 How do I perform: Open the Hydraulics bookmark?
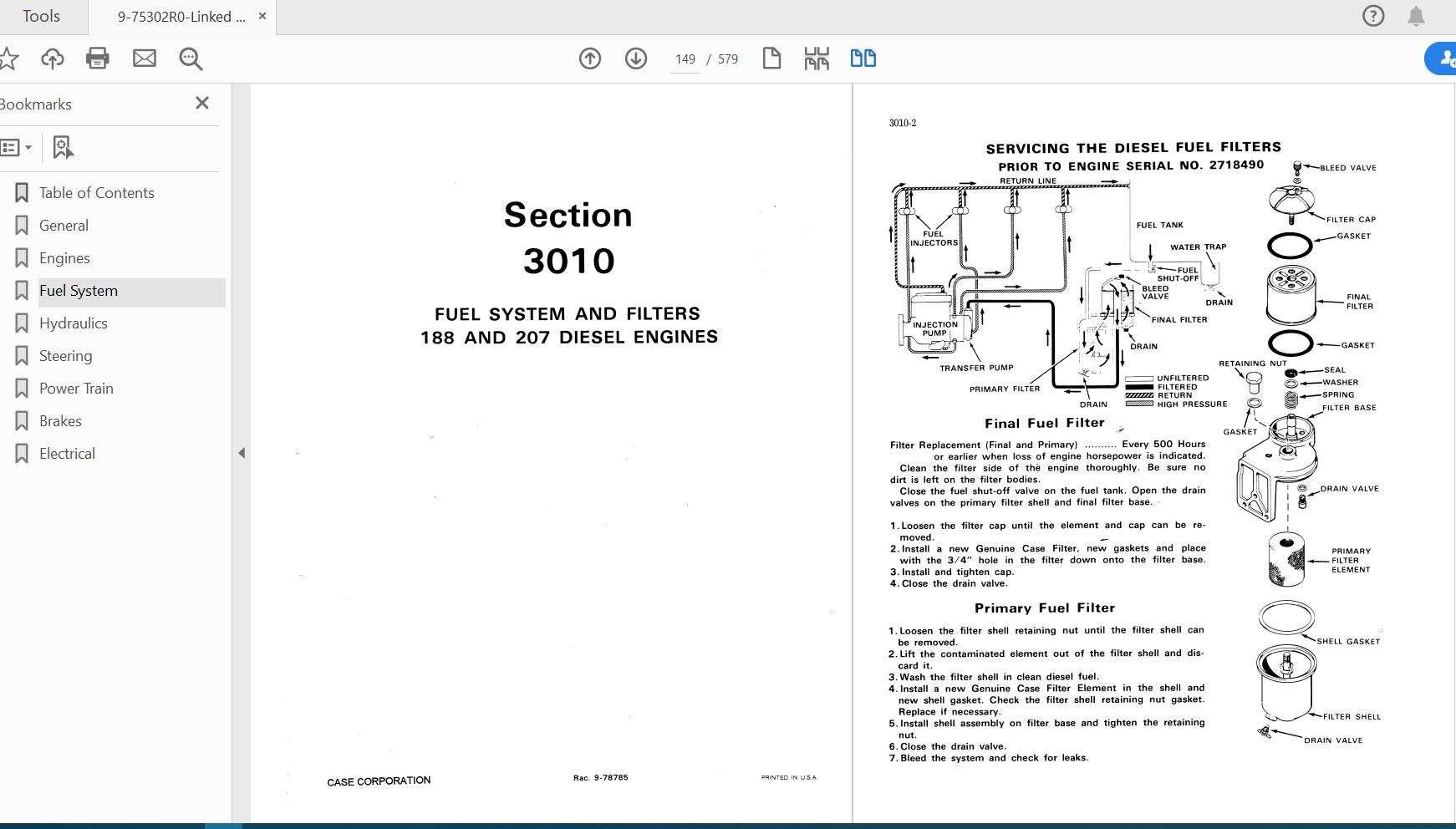click(74, 323)
